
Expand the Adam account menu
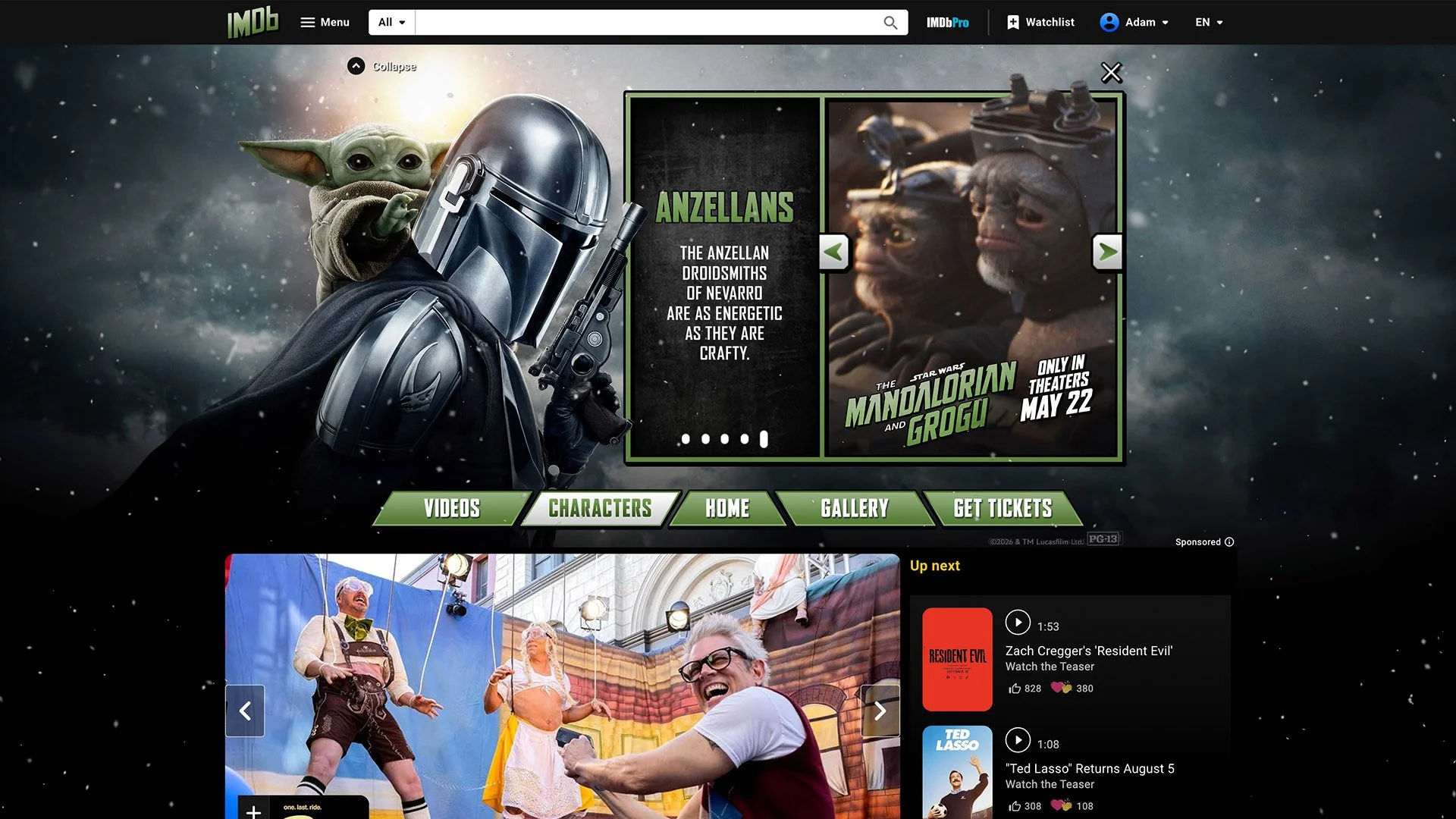pyautogui.click(x=1134, y=23)
